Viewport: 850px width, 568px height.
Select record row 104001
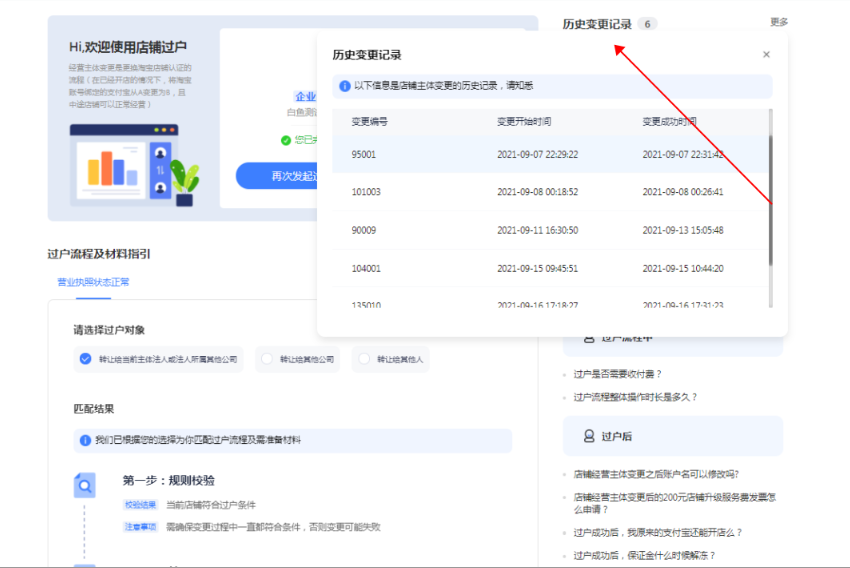pos(551,268)
